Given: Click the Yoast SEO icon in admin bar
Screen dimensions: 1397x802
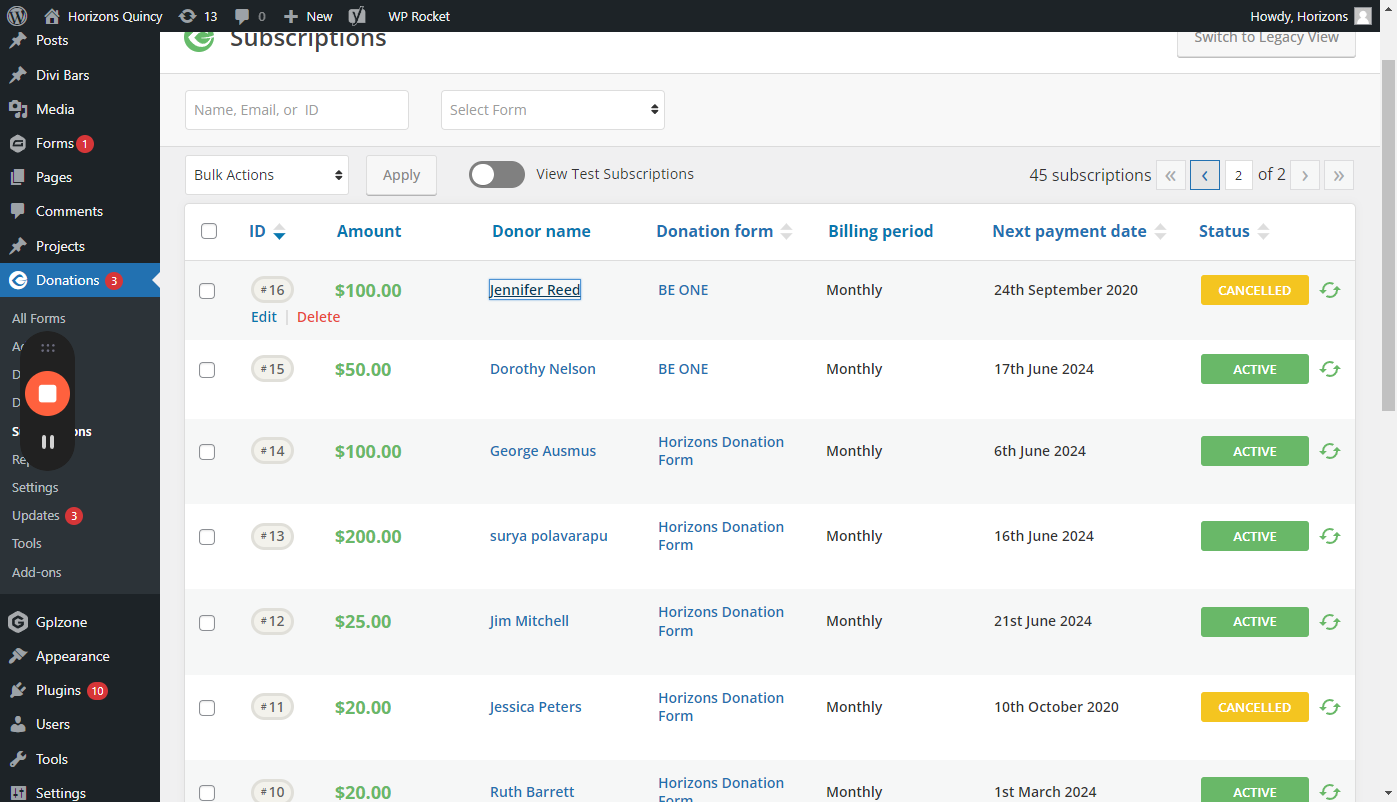Looking at the screenshot, I should [357, 16].
